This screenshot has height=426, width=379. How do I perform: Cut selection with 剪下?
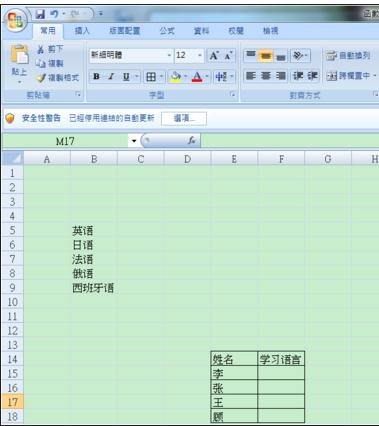pyautogui.click(x=50, y=49)
